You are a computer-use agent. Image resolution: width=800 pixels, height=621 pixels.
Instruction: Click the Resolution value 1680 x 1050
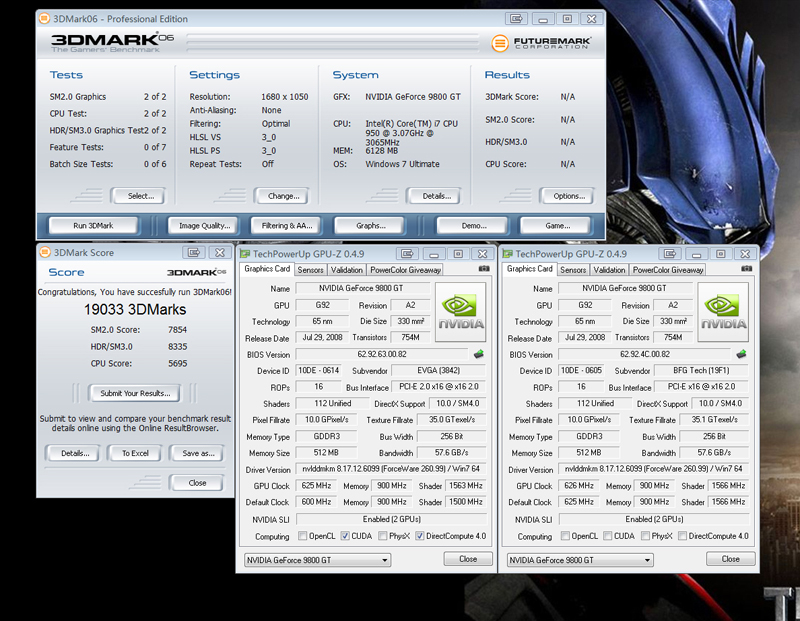tap(285, 96)
